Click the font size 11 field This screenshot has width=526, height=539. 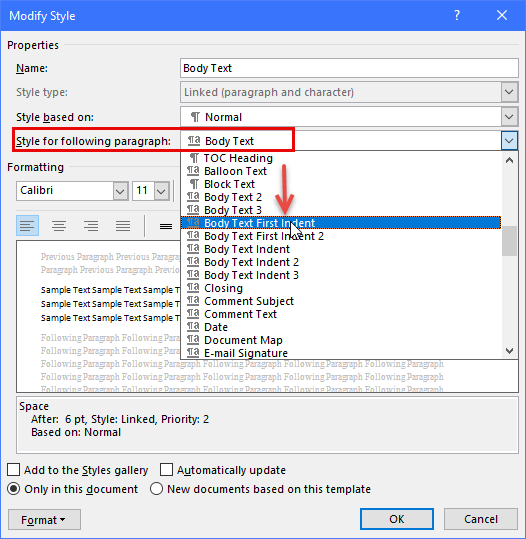click(x=144, y=191)
